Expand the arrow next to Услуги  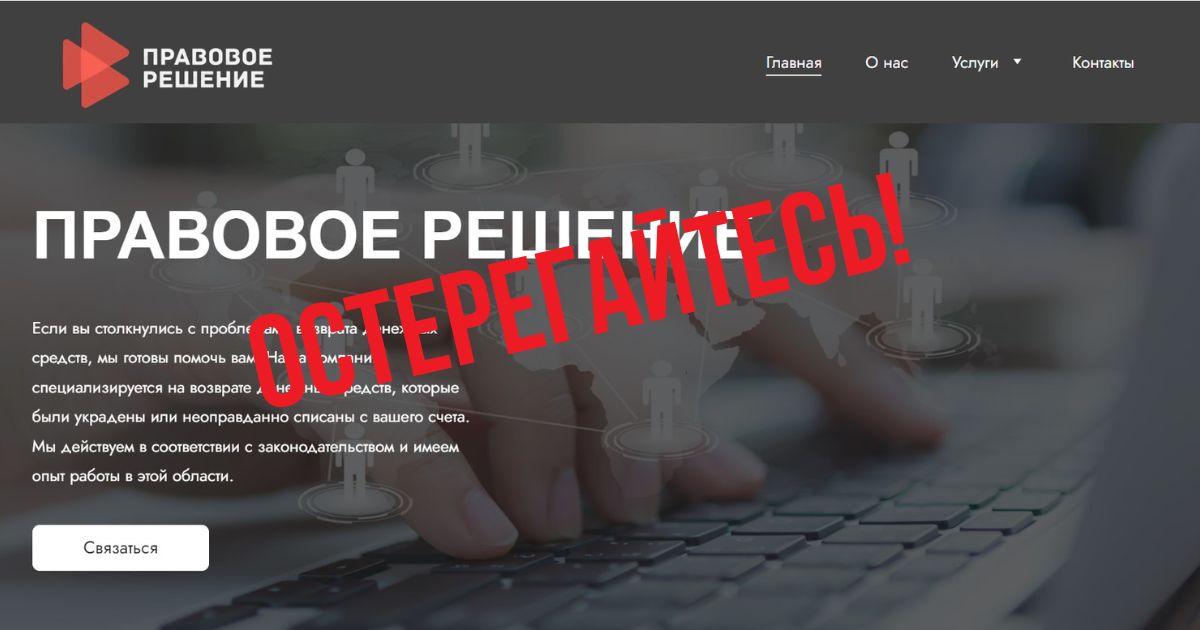(x=1018, y=62)
